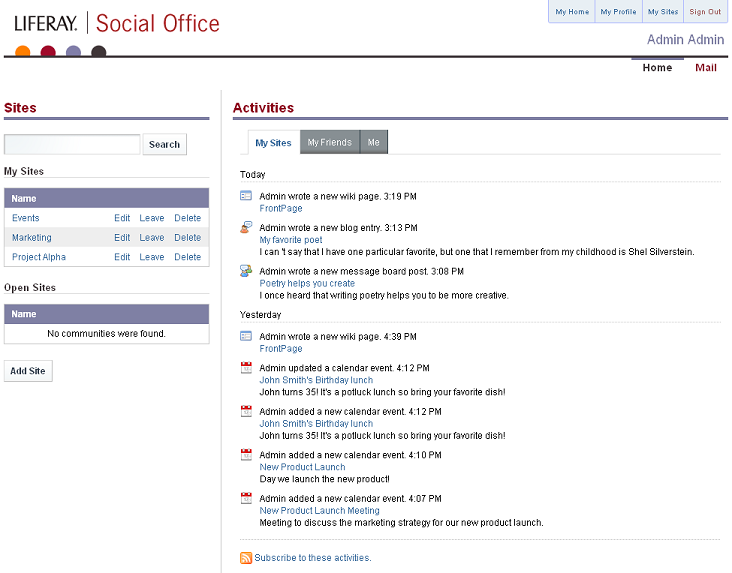Sign Out using the top bar
Screen dimensions: 732x573
(705, 12)
